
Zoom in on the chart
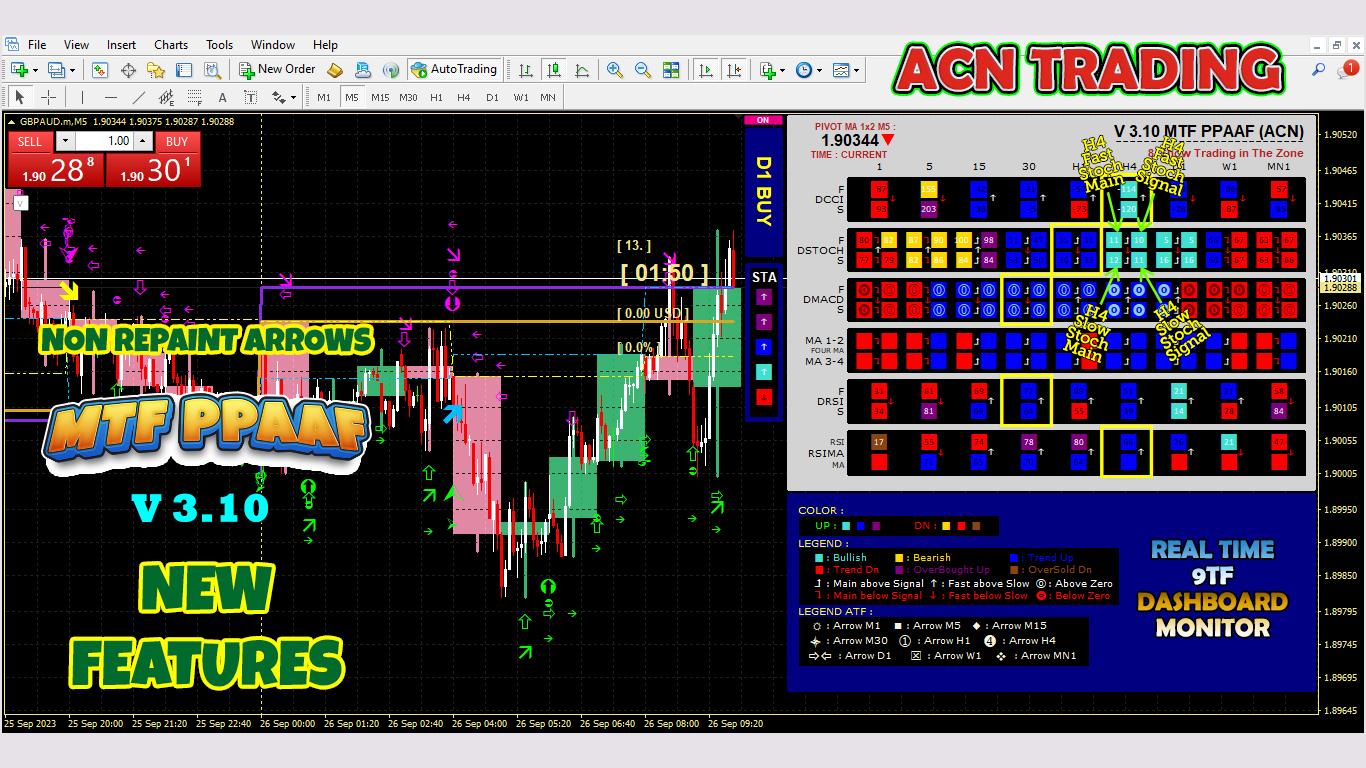(x=614, y=70)
